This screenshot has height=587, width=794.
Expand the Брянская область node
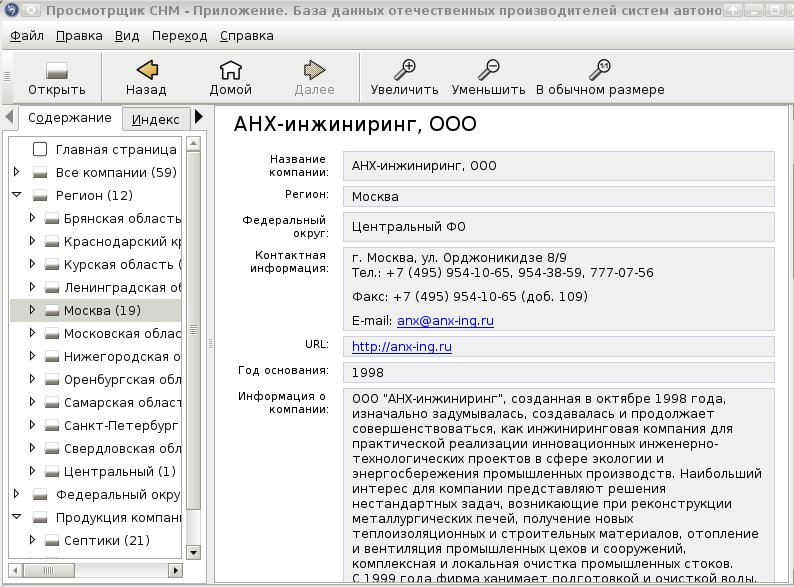point(32,218)
